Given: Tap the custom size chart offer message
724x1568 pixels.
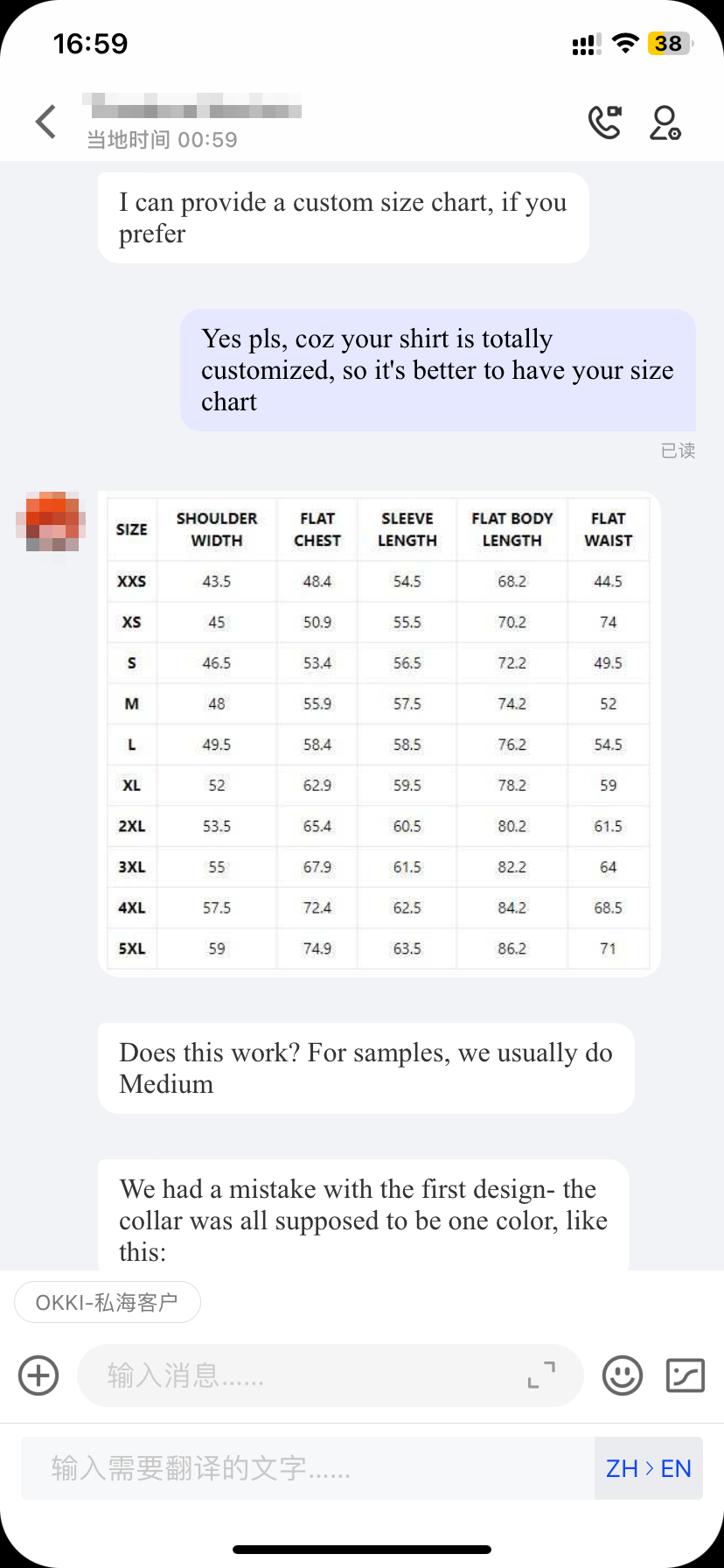Looking at the screenshot, I should coord(344,217).
